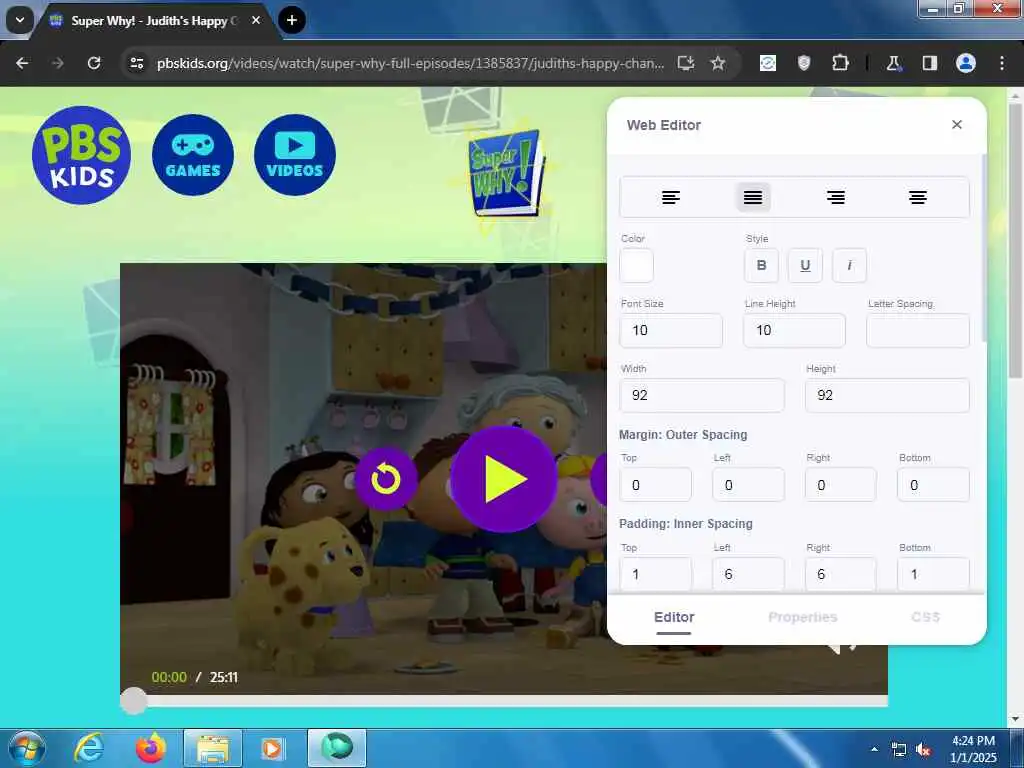
Task: Open Chrome Labs flask icon
Action: [893, 63]
